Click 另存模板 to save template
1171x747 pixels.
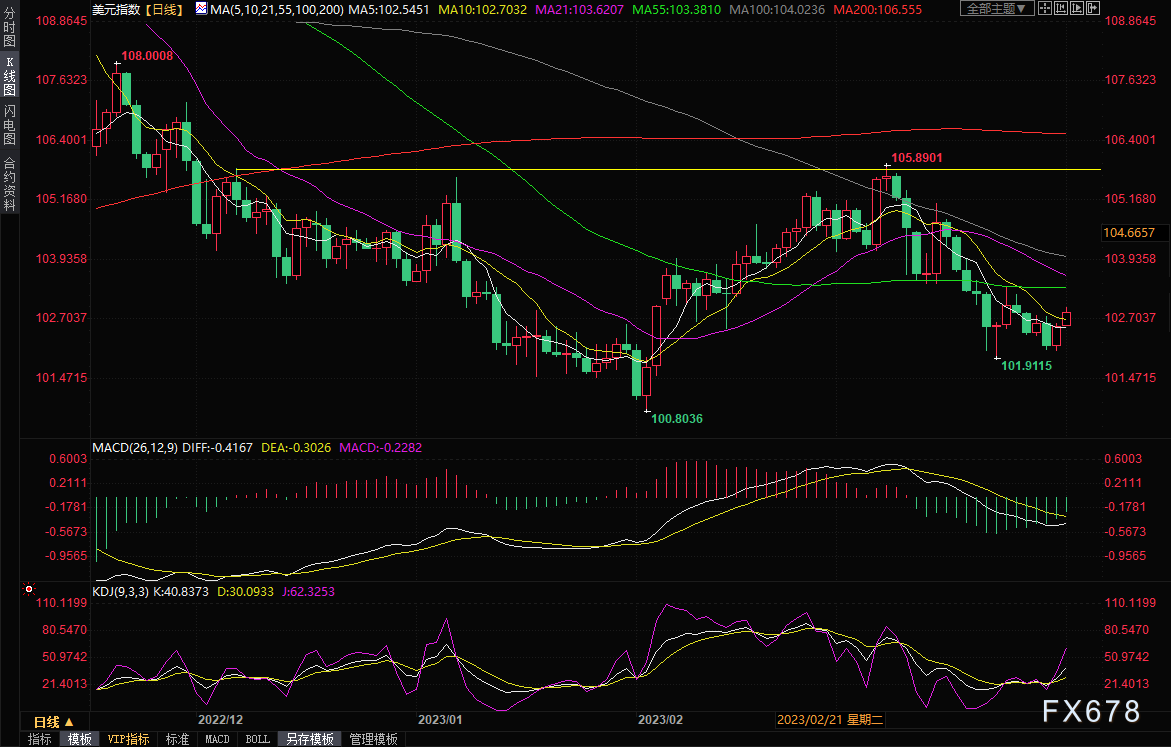309,739
